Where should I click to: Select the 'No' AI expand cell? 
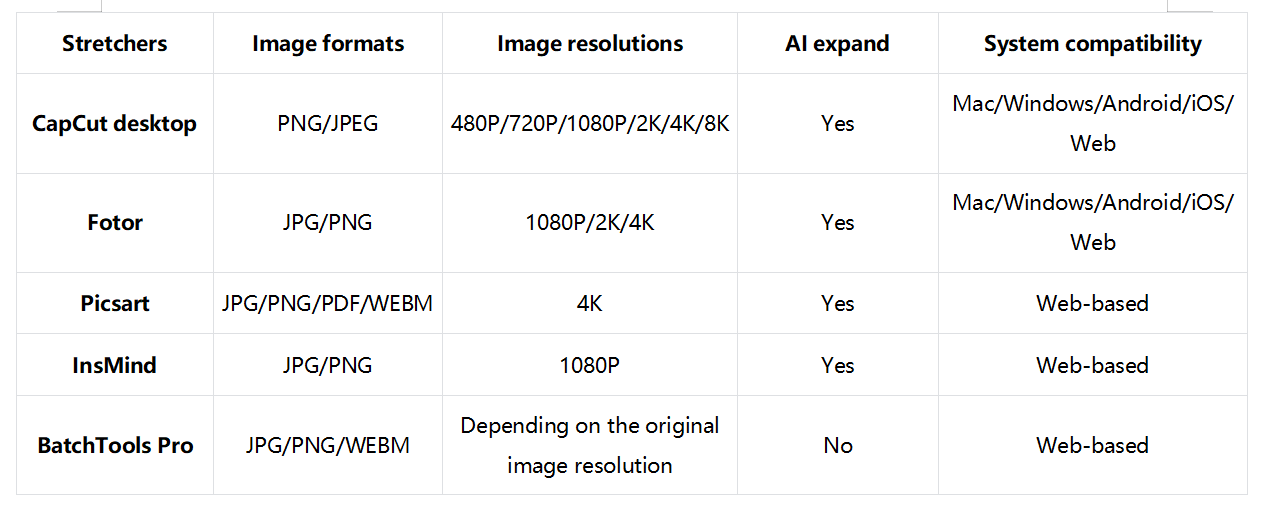pos(837,445)
